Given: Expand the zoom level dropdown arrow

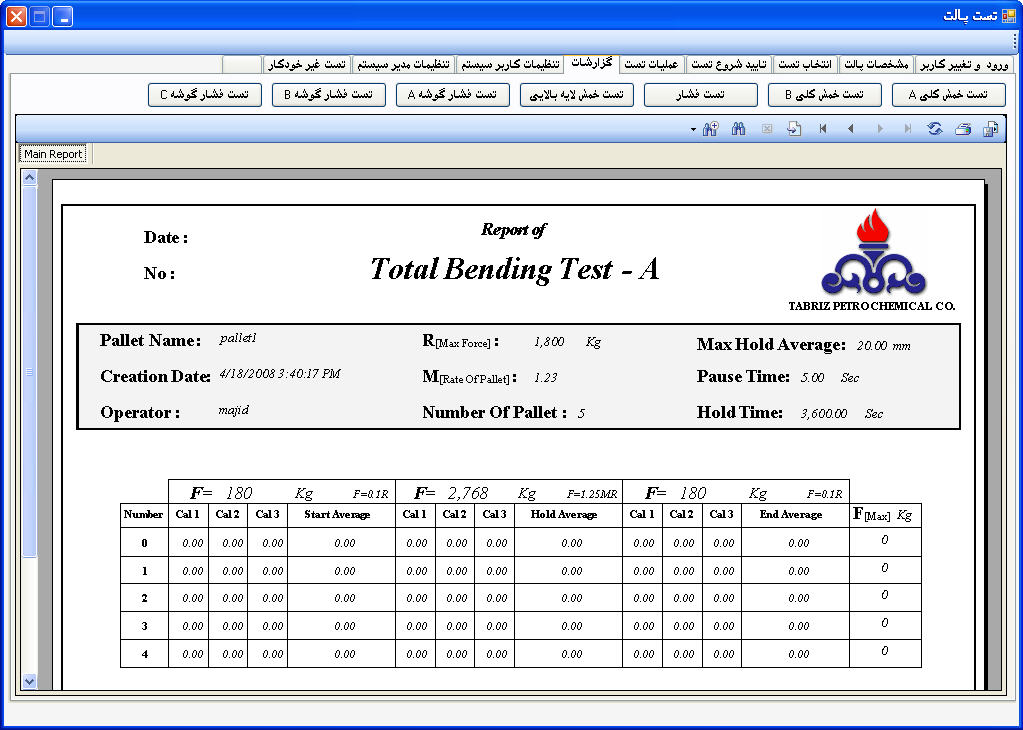Looking at the screenshot, I should [x=693, y=130].
